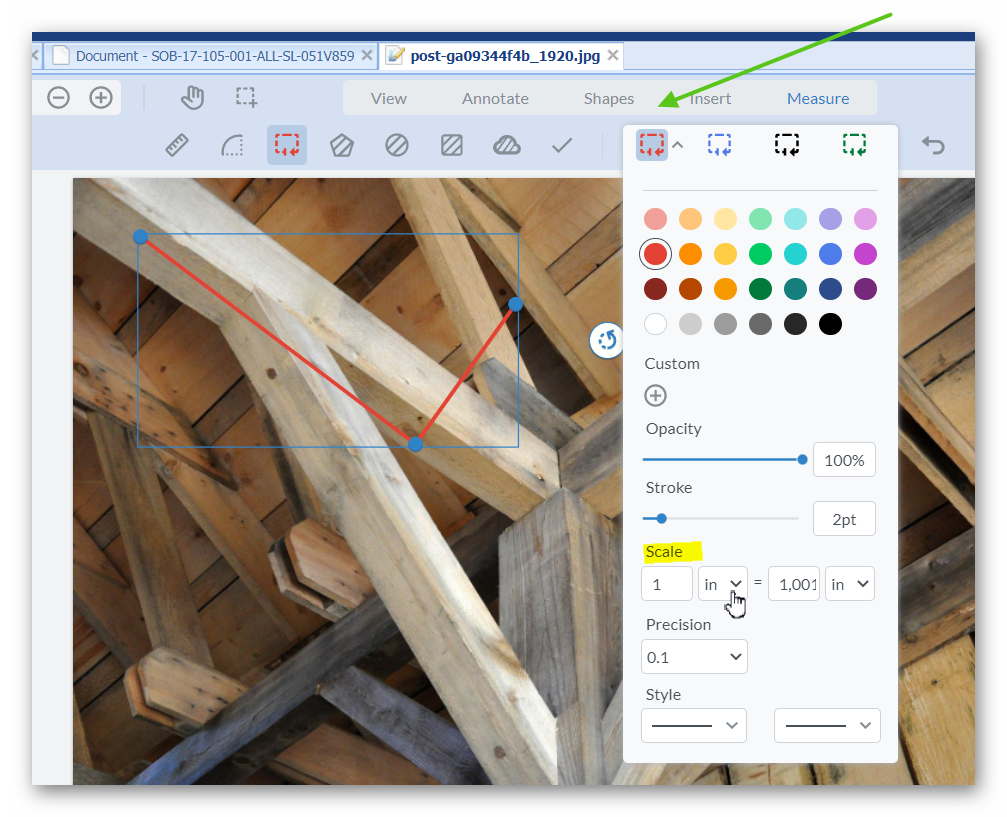Click the undo arrow icon

coord(932,146)
